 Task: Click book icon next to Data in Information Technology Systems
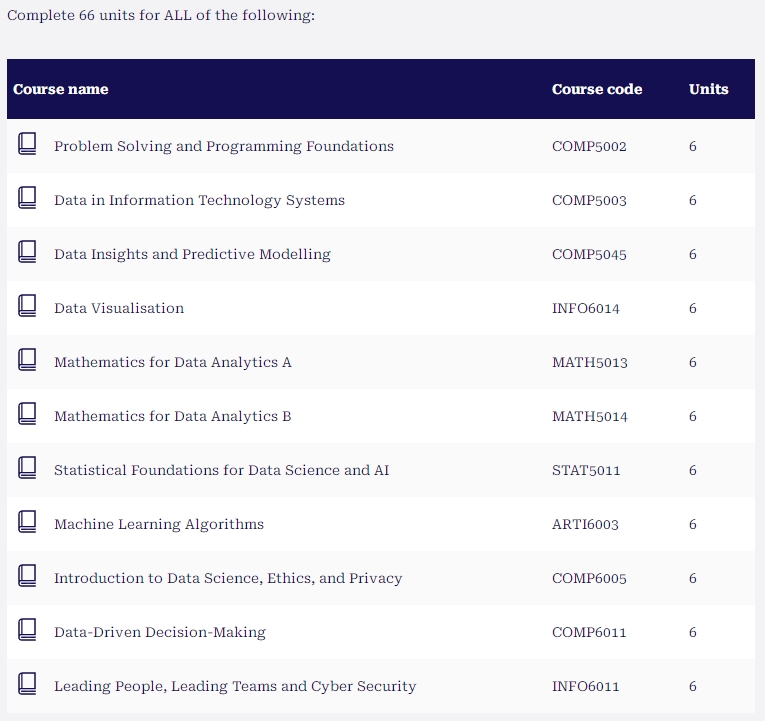(x=27, y=198)
